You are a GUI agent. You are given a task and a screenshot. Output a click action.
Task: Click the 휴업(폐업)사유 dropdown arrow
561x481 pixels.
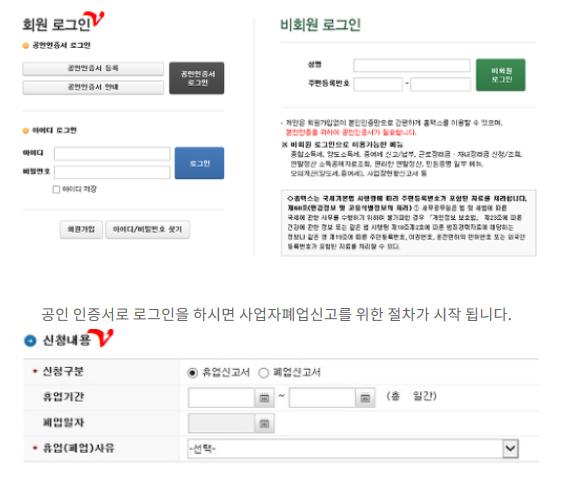[510, 448]
